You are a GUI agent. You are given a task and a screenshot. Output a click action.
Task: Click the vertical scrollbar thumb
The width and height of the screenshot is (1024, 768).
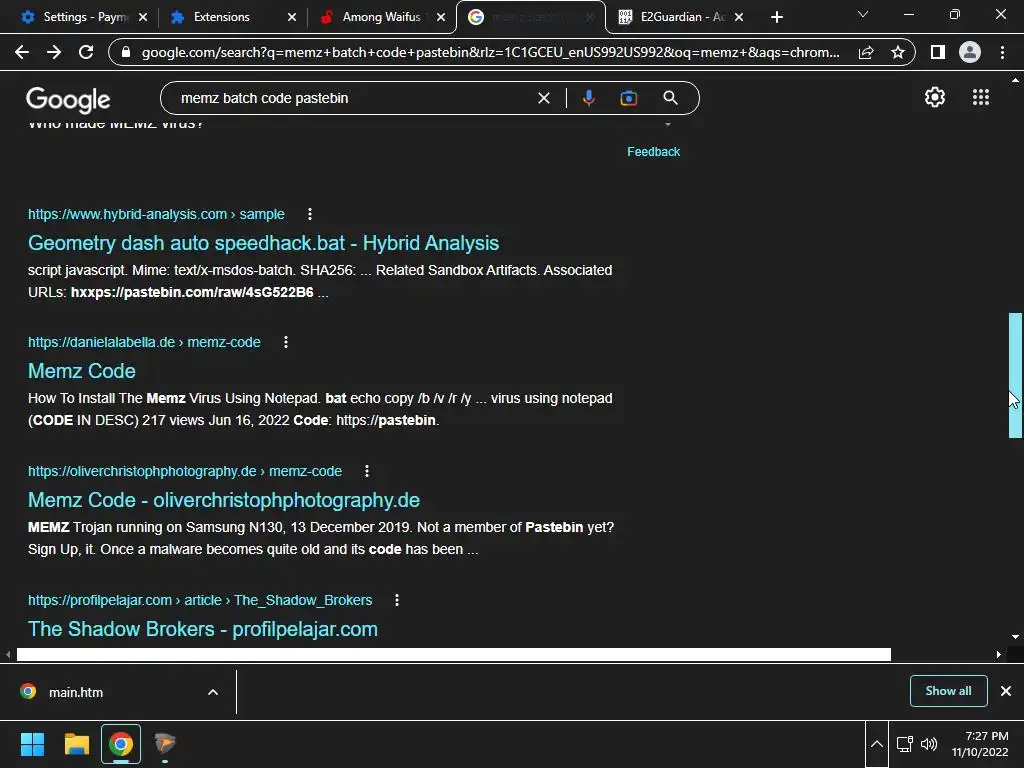click(x=1015, y=375)
